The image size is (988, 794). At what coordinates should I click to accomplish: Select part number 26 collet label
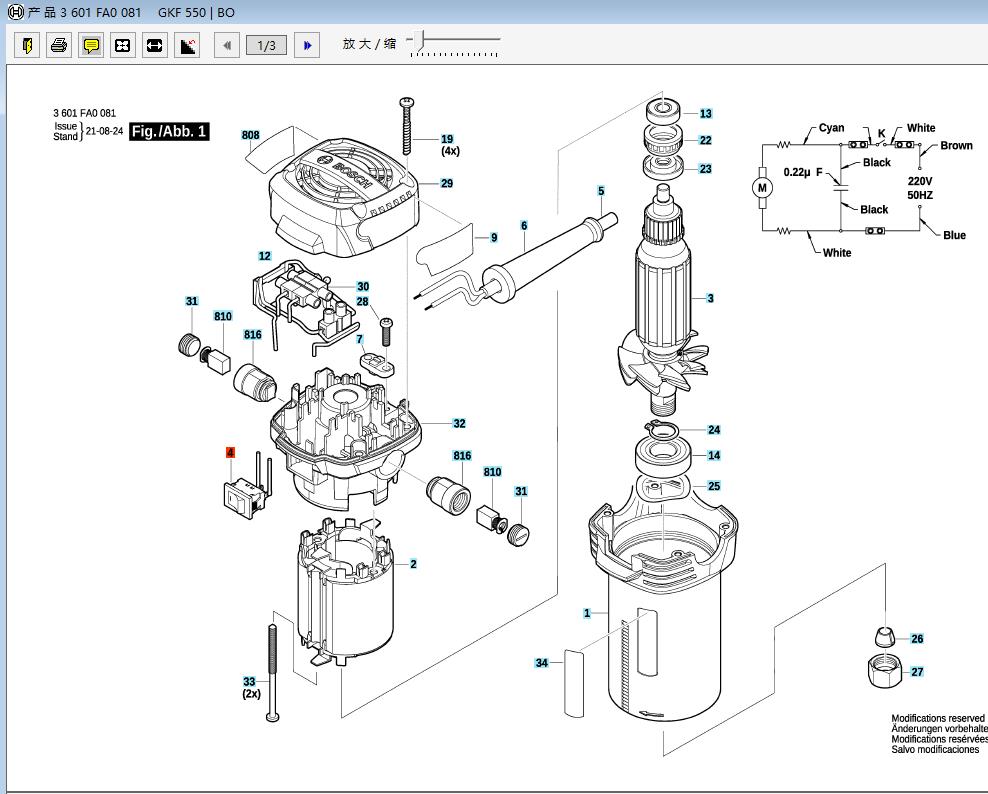tap(917, 639)
